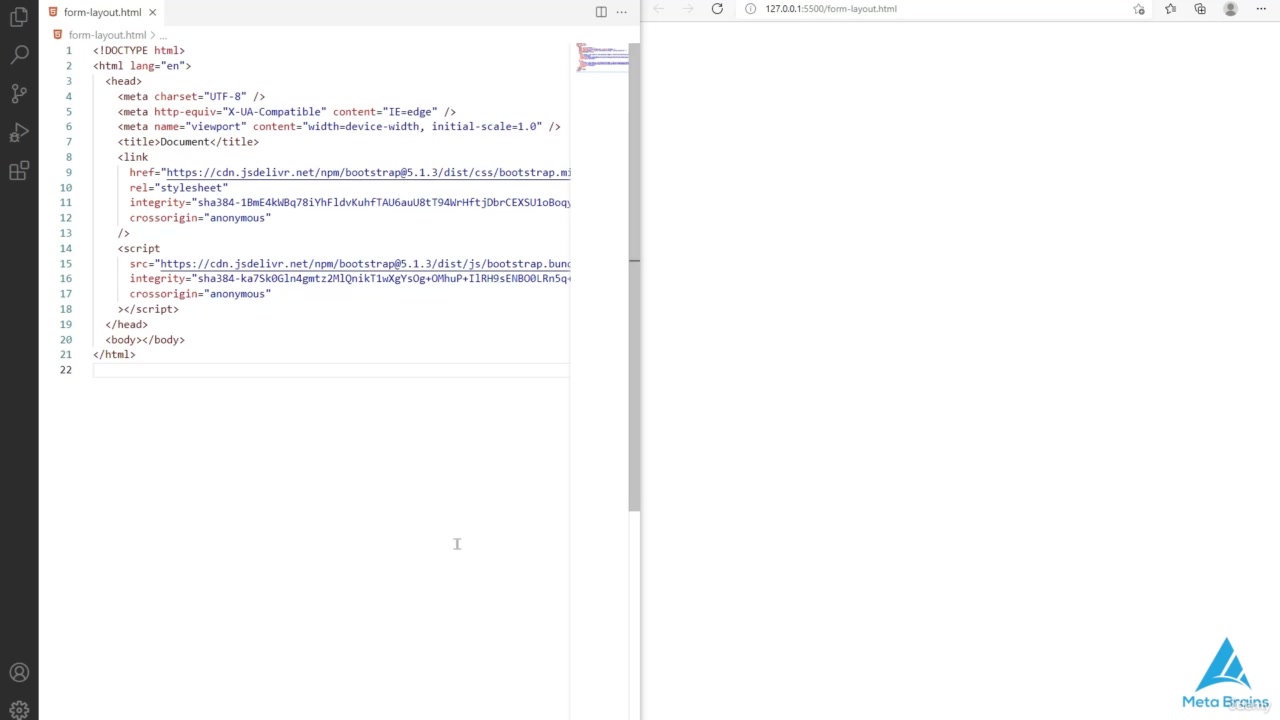Open the browser Favorites list
This screenshot has width=1280, height=720.
point(1170,9)
